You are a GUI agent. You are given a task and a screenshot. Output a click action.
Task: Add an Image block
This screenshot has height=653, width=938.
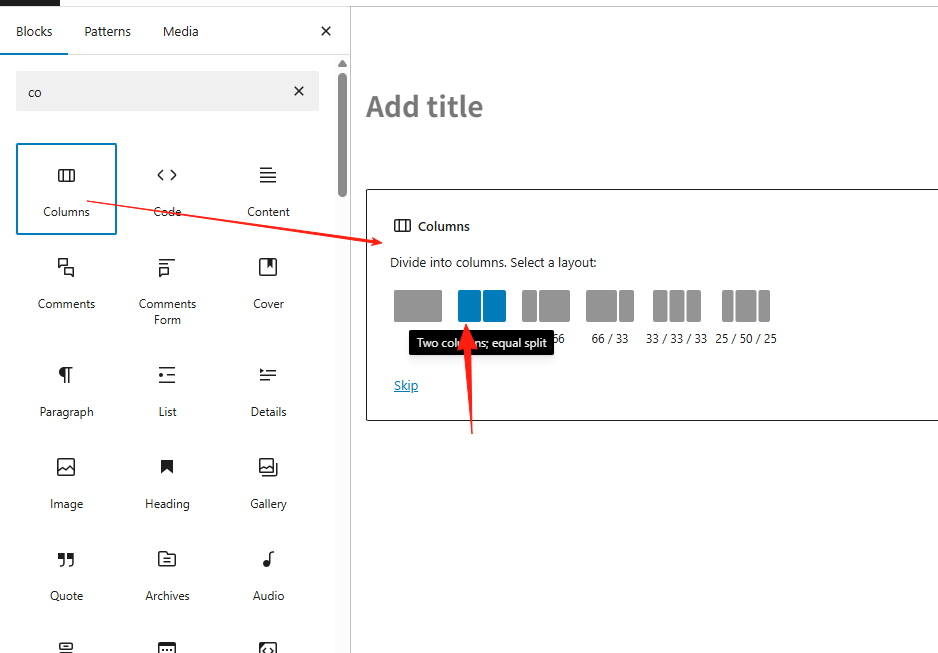(x=66, y=480)
